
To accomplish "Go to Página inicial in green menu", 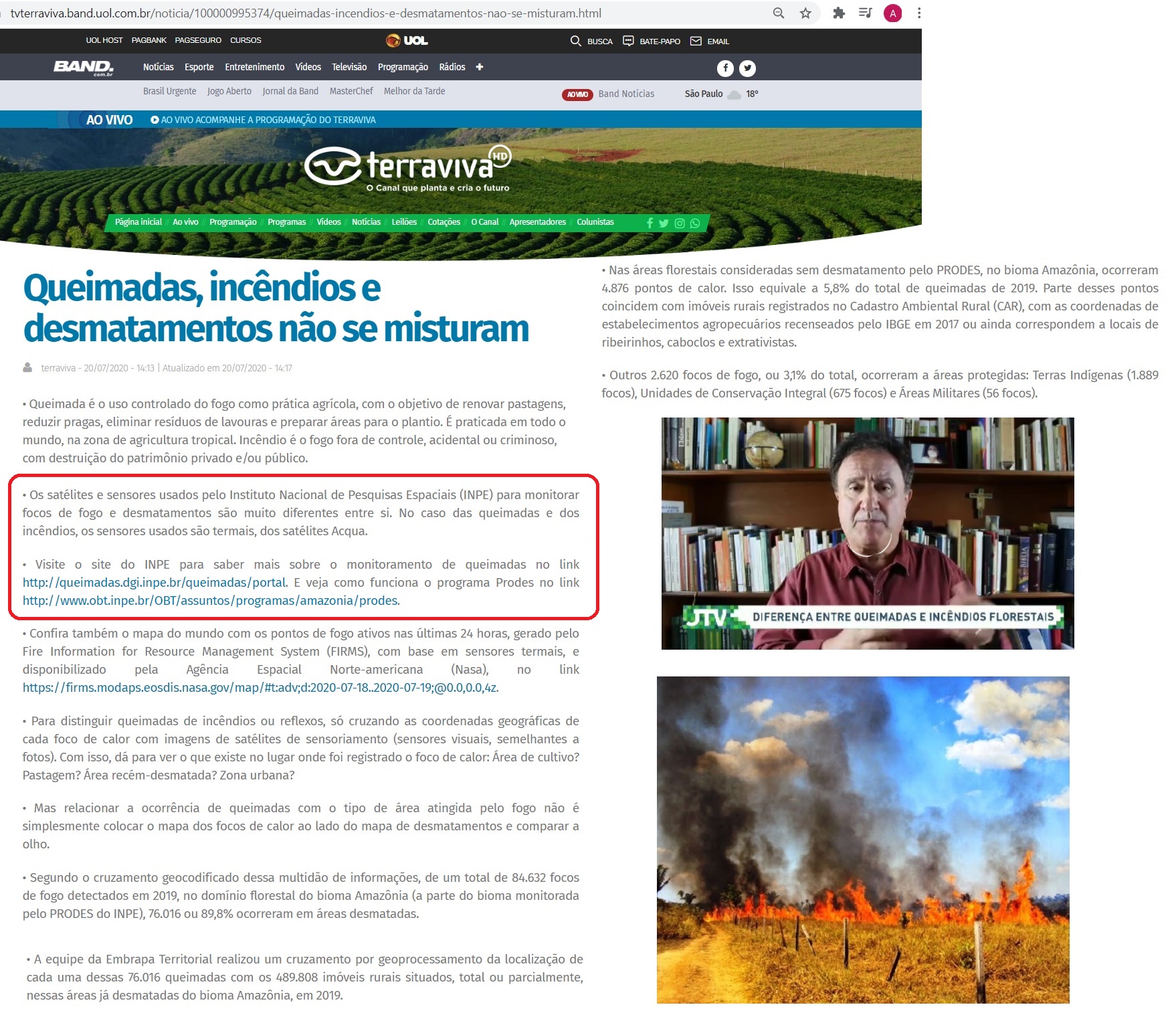I will click(138, 222).
